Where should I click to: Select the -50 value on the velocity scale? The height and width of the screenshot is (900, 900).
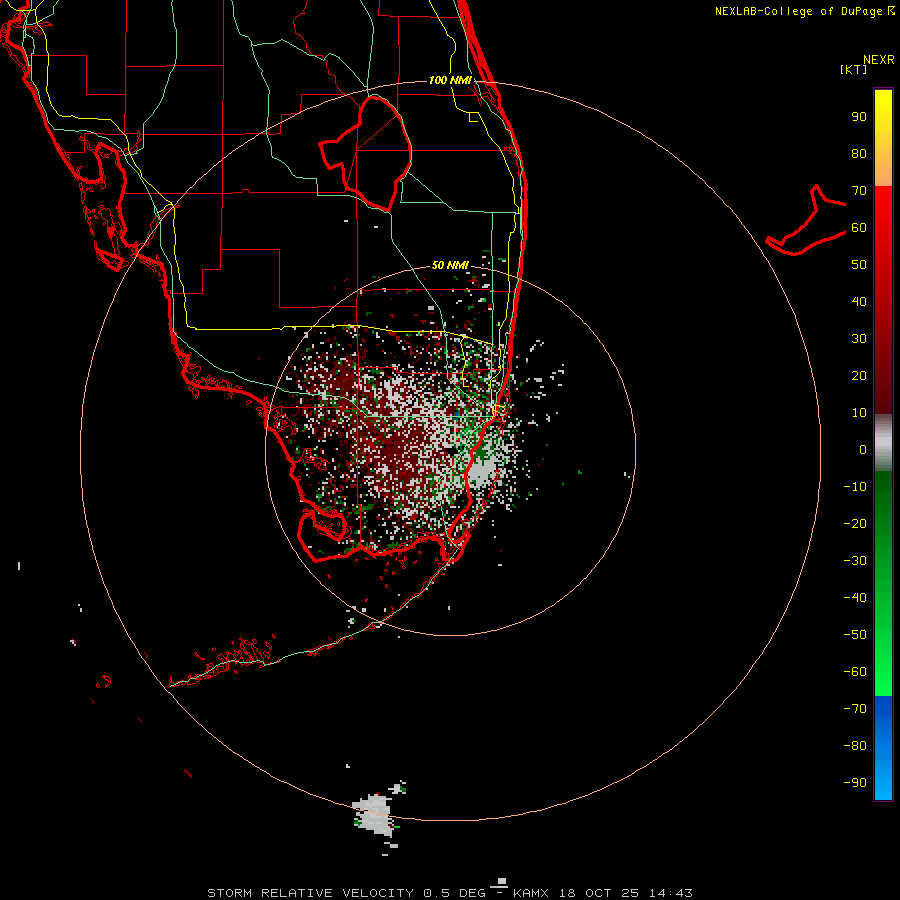855,635
